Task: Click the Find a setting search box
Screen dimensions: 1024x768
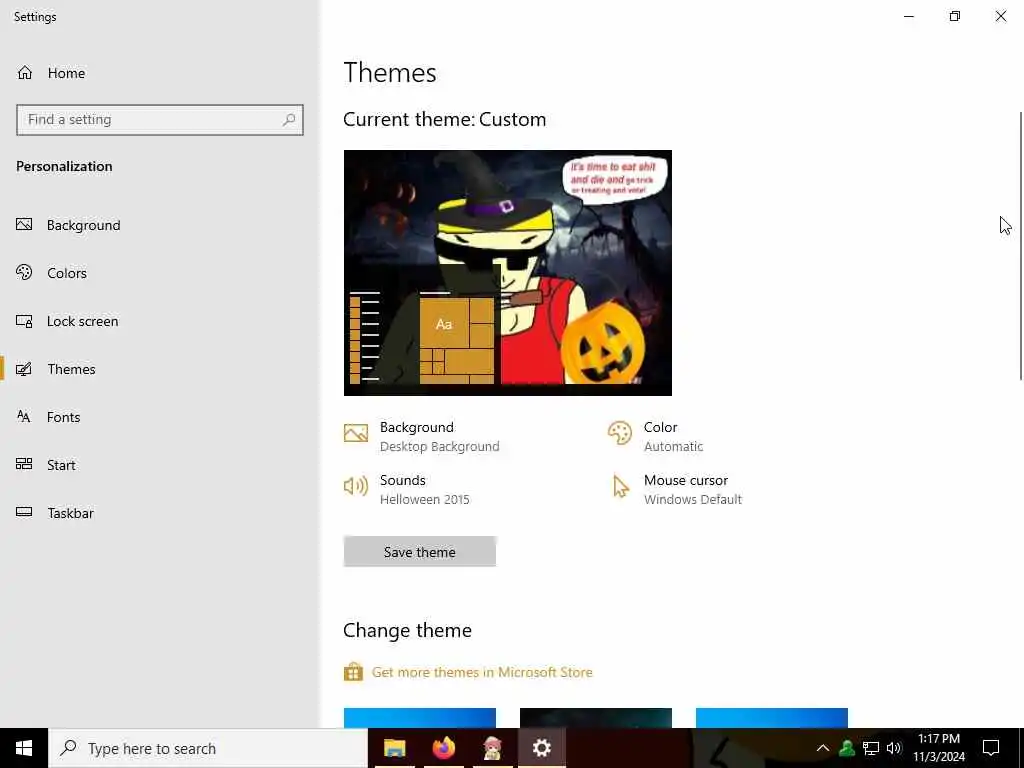Action: tap(160, 120)
